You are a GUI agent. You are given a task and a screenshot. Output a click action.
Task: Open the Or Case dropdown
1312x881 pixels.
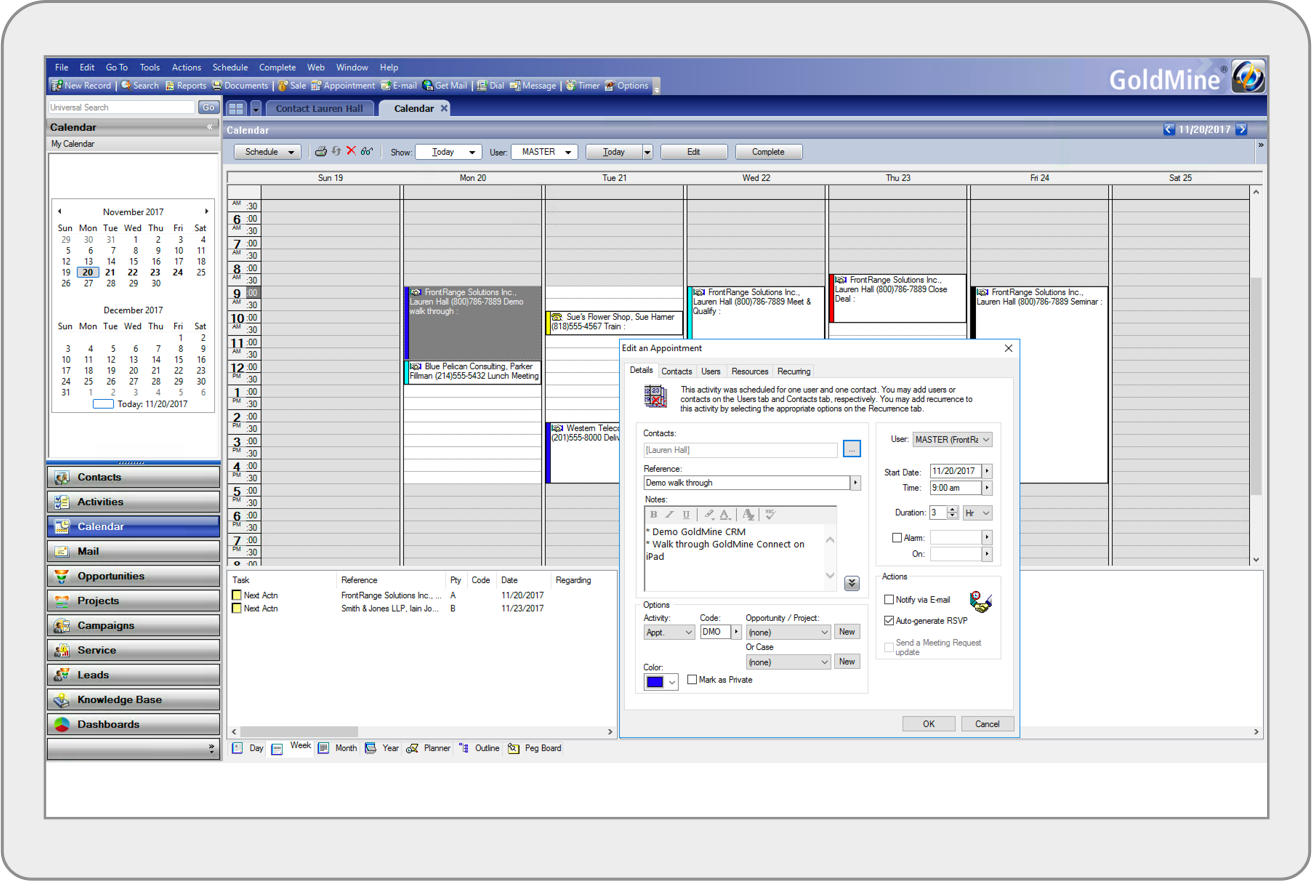788,662
